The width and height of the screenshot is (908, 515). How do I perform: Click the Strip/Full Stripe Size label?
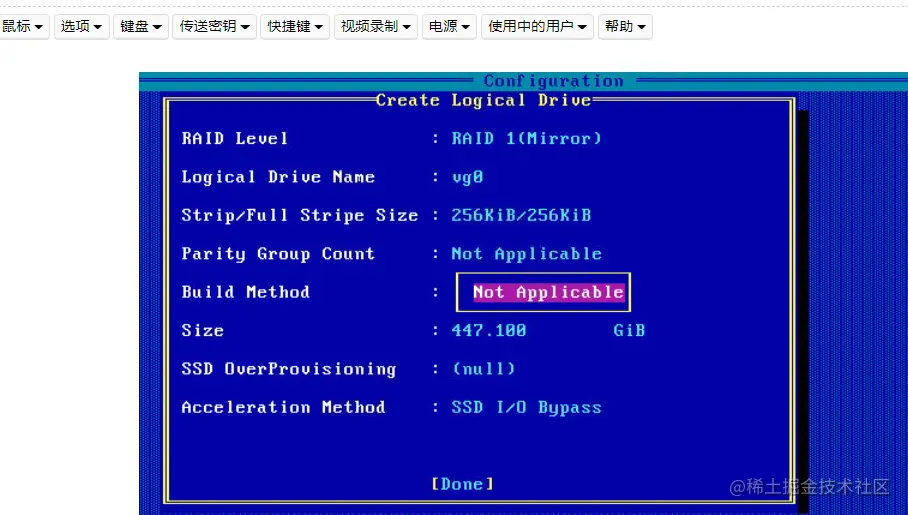click(299, 216)
